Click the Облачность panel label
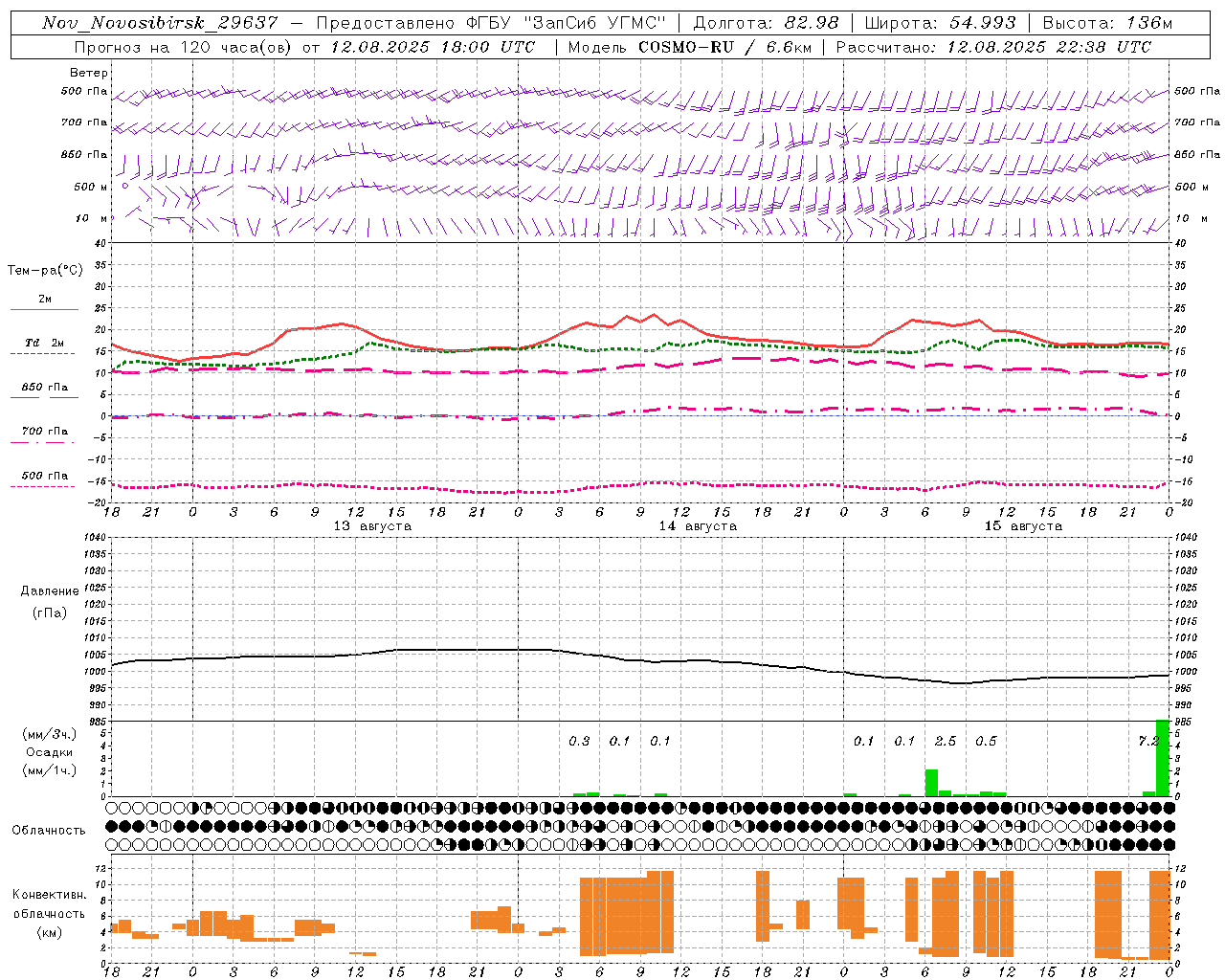 click(49, 831)
